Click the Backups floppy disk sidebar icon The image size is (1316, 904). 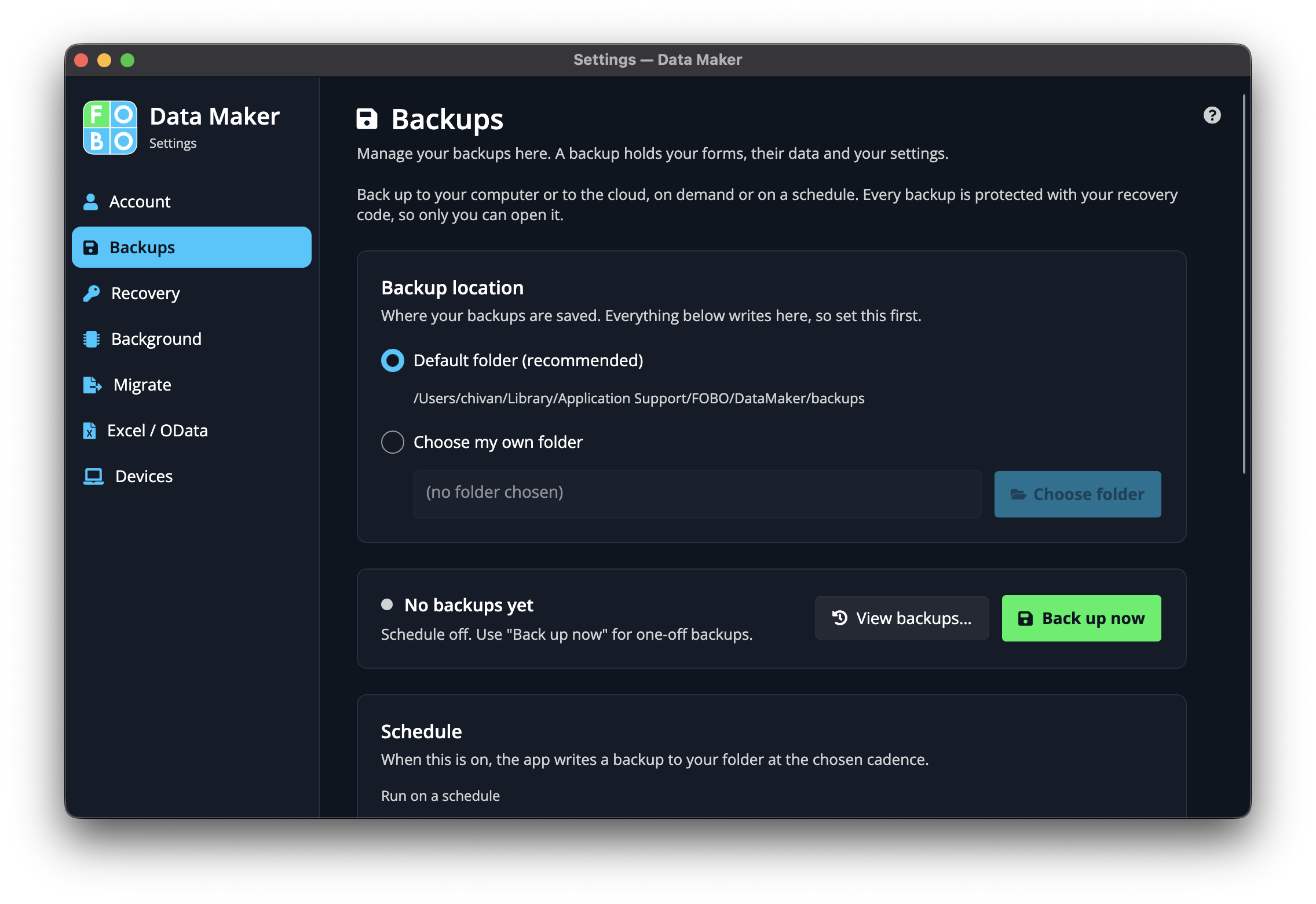coord(91,247)
